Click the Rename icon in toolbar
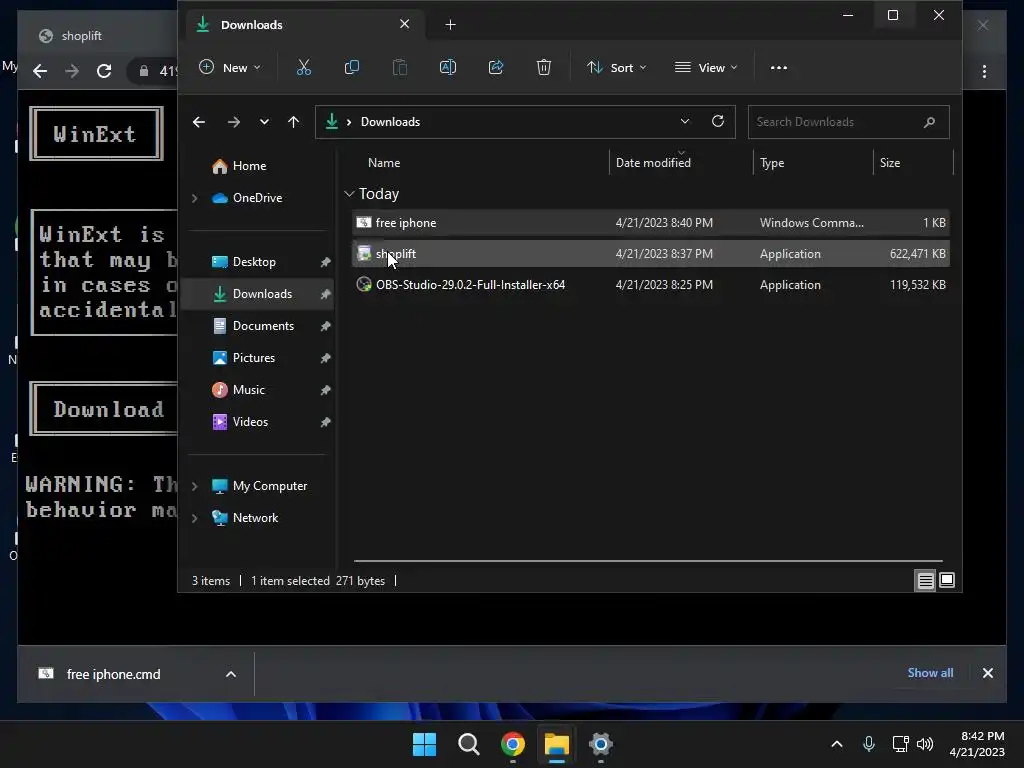The height and width of the screenshot is (768, 1024). [x=448, y=67]
